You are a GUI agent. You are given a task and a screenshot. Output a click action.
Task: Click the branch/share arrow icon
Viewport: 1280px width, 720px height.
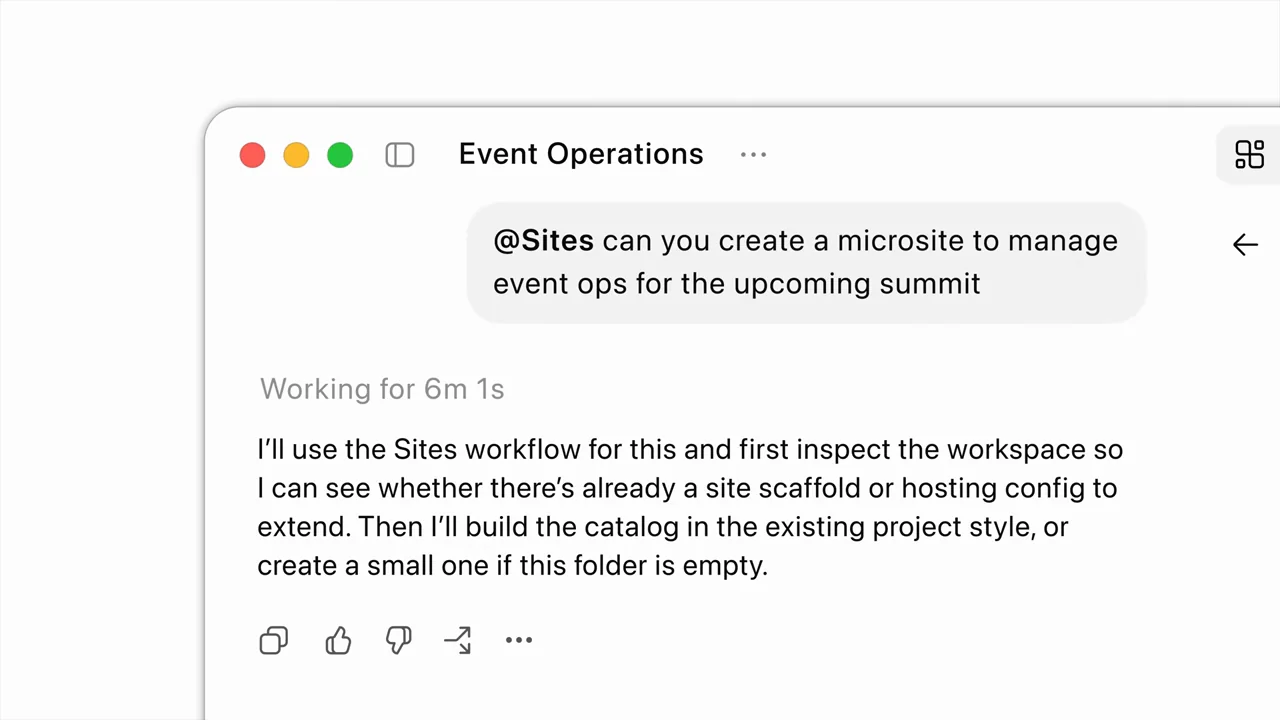pos(457,640)
